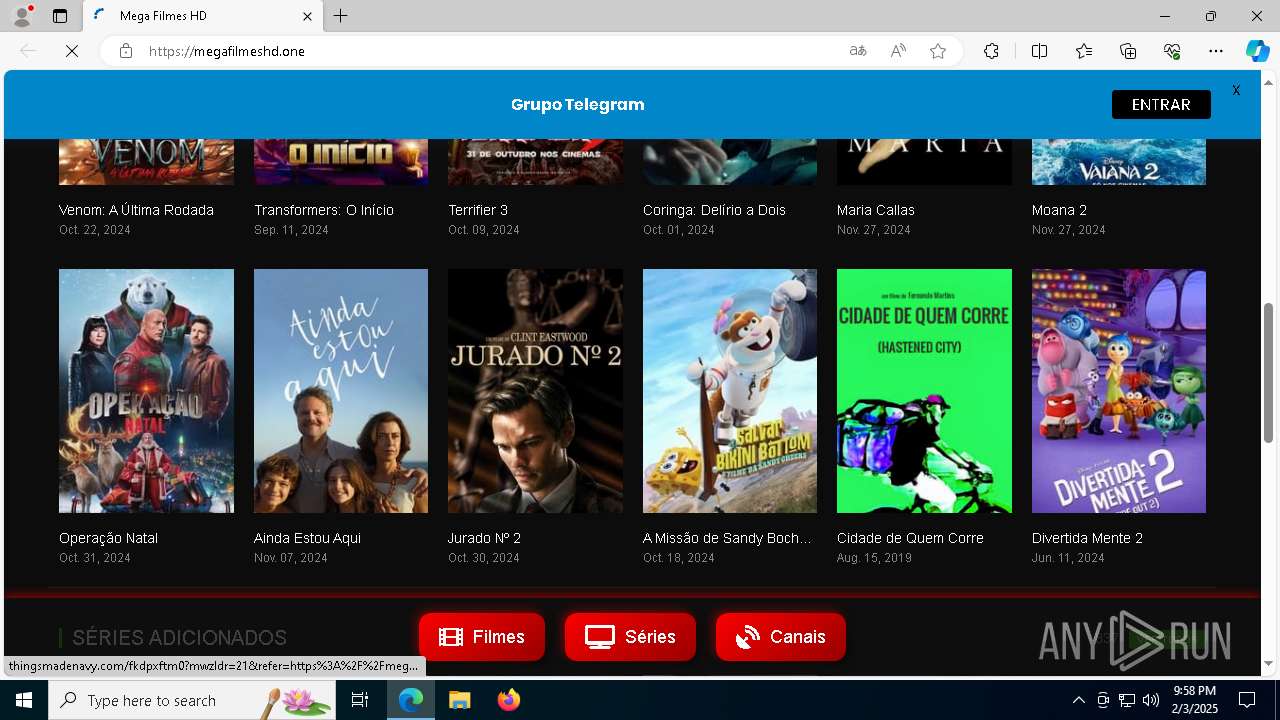This screenshot has width=1280, height=720.
Task: Click the date Aug. 15, 2019
Action: [x=874, y=558]
